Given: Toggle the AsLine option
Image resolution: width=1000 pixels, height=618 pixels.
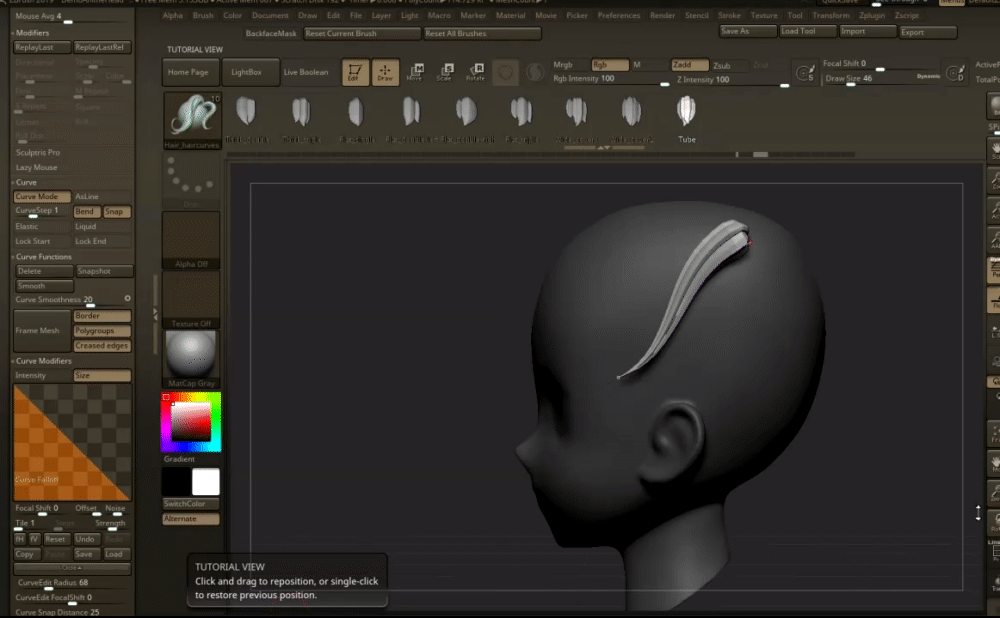Looking at the screenshot, I should 102,196.
